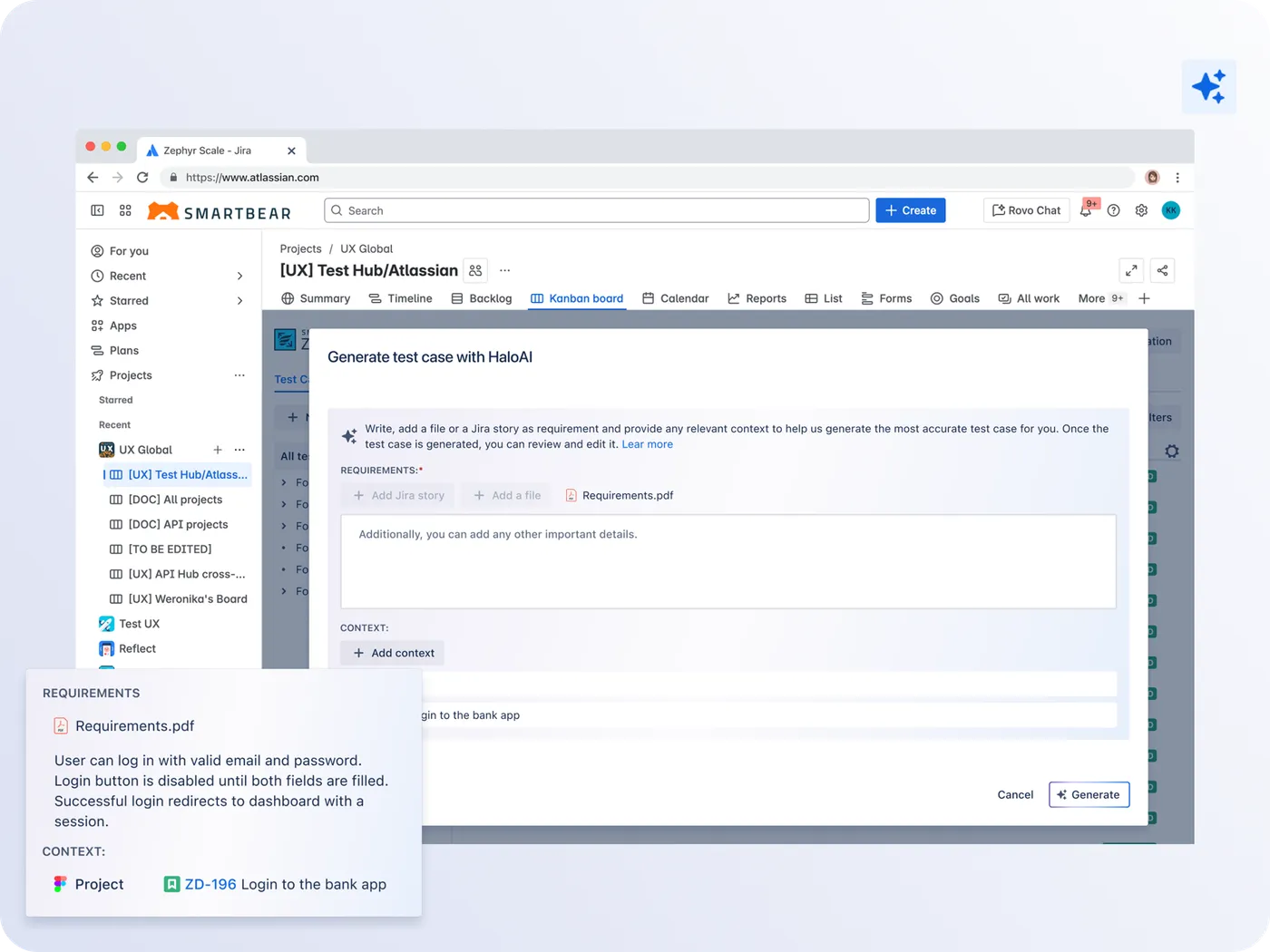Image resolution: width=1270 pixels, height=952 pixels.
Task: Select the Kanban board tab
Action: click(x=577, y=298)
